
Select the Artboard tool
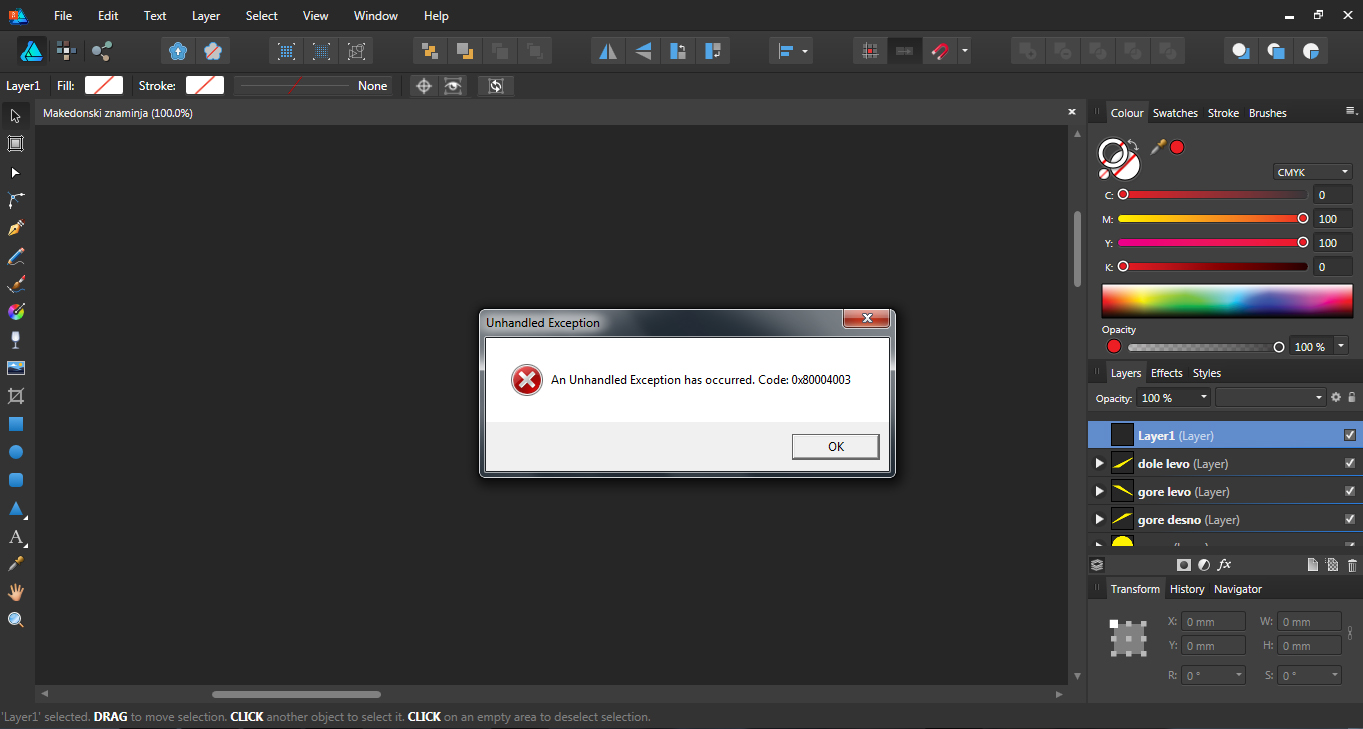(15, 144)
